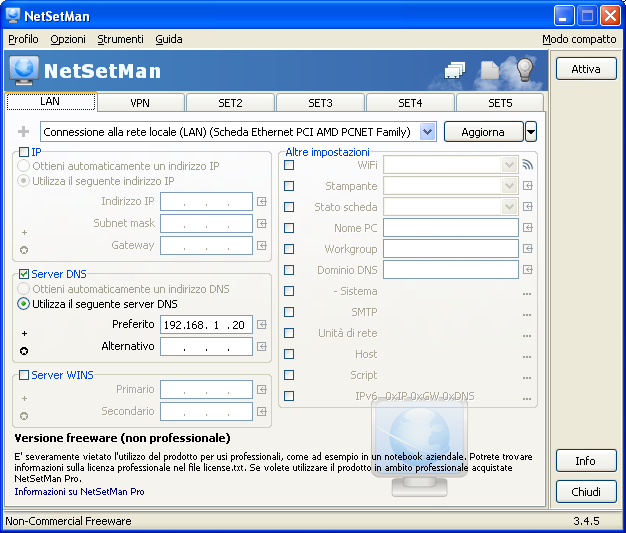Click the Workgroup text field

click(451, 249)
